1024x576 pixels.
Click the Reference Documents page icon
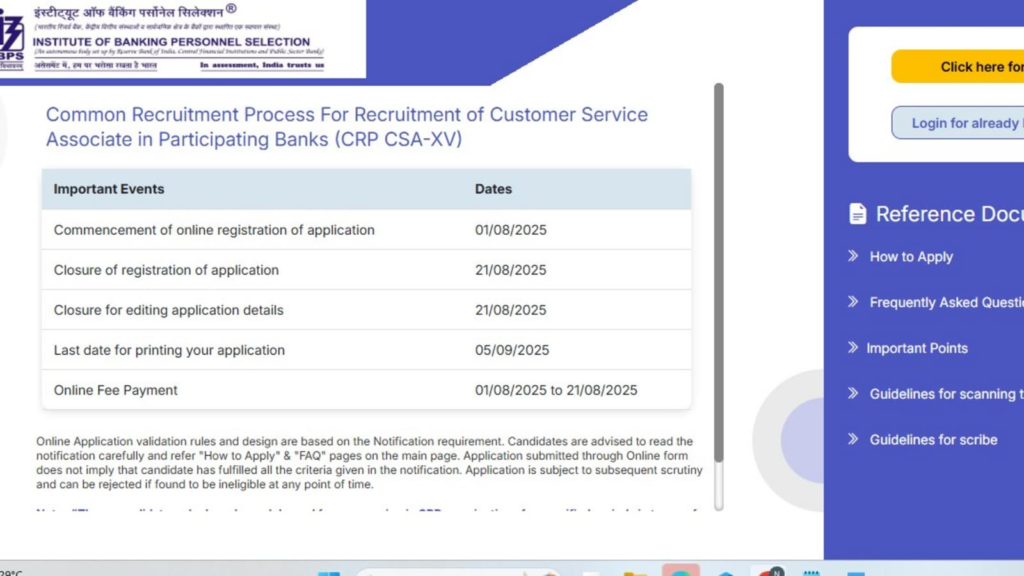(858, 213)
